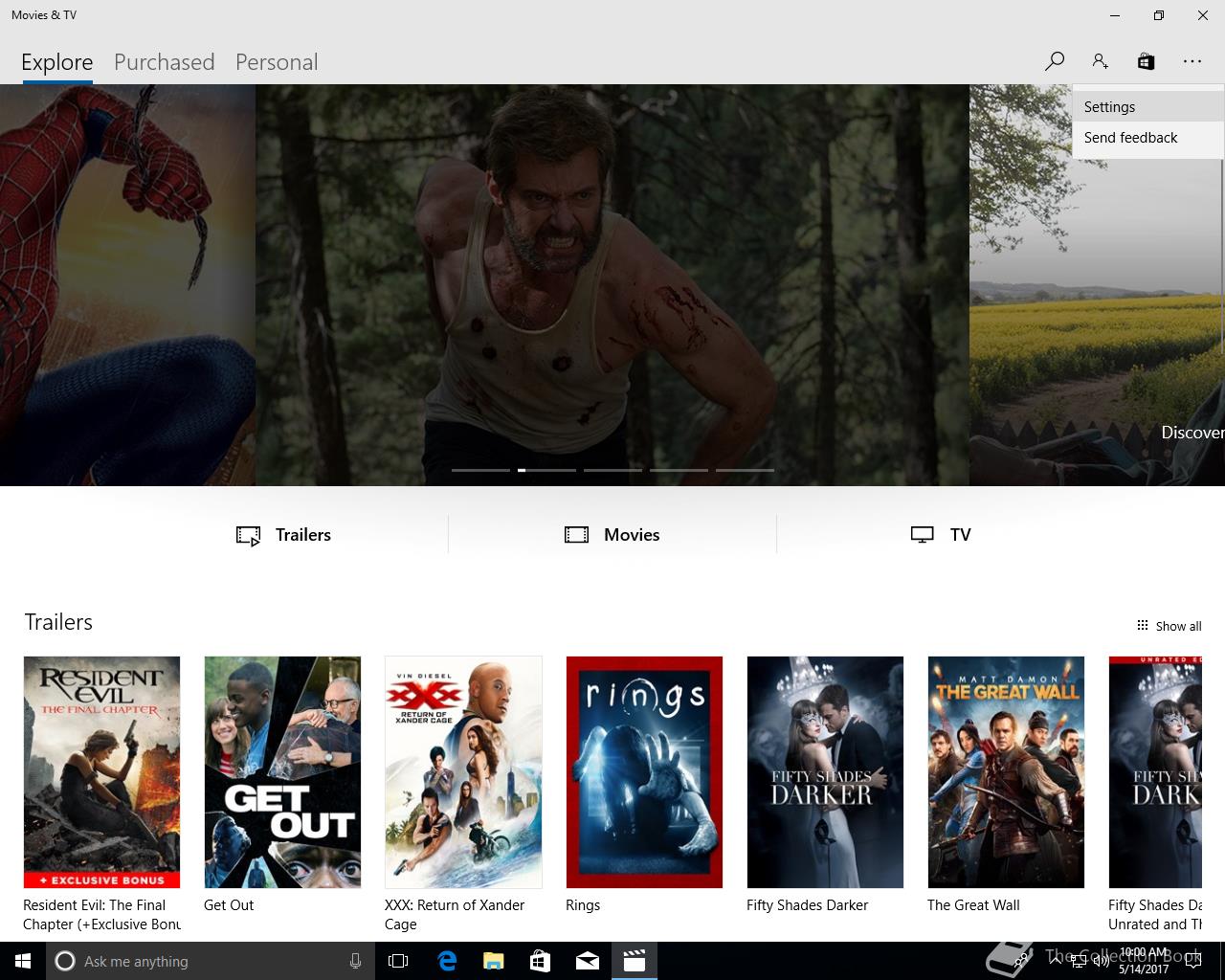Open the Store bag icon in header
The height and width of the screenshot is (980, 1225).
(x=1146, y=61)
